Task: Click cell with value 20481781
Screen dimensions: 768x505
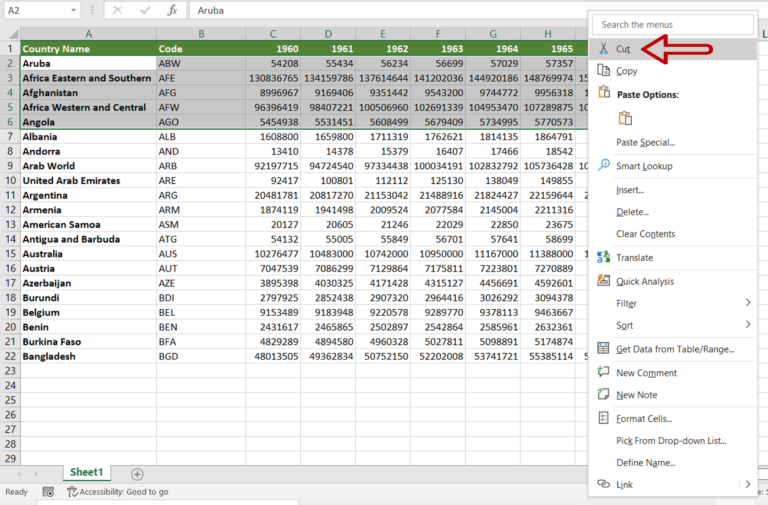Action: pos(273,195)
